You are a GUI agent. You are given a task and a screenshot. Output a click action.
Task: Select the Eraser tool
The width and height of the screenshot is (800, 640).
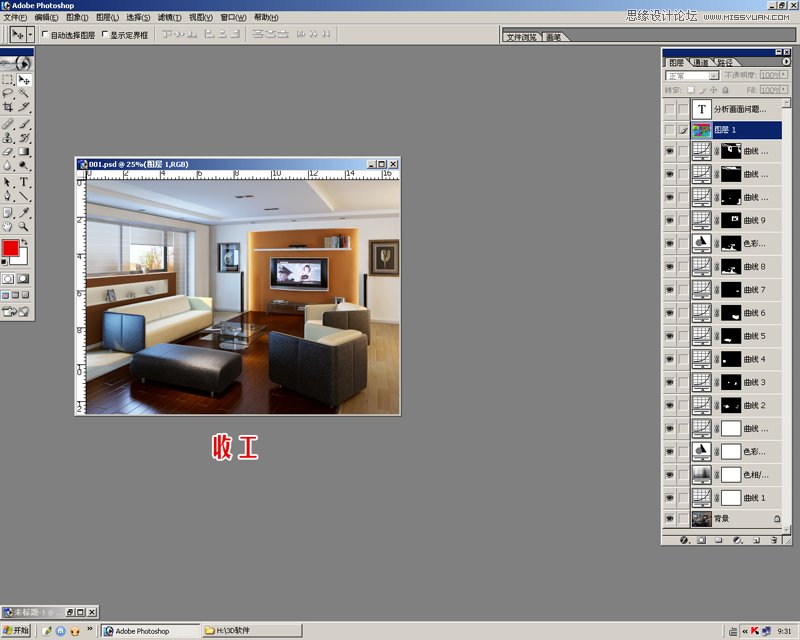(x=8, y=152)
